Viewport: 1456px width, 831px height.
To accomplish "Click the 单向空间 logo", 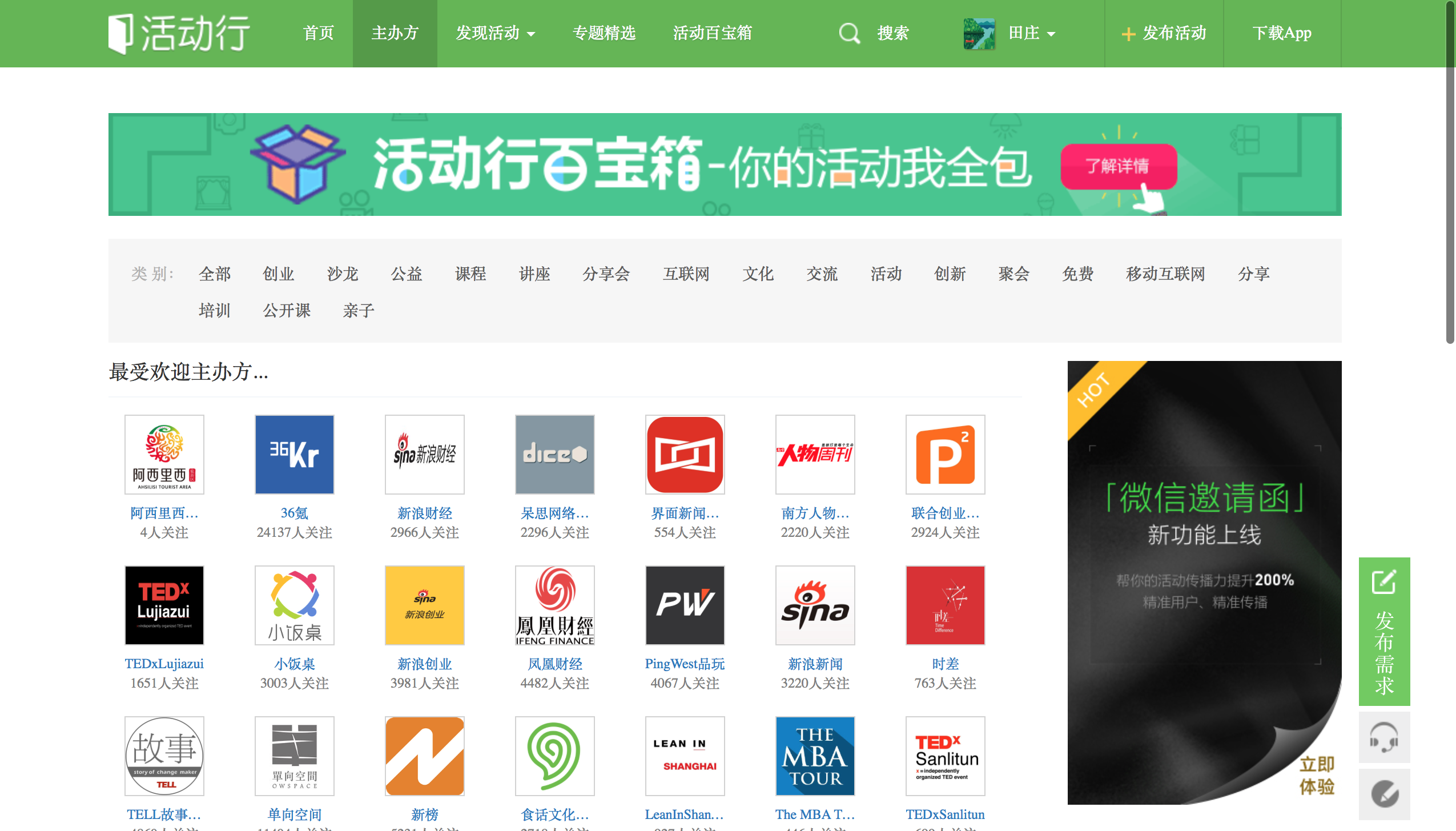I will [295, 756].
